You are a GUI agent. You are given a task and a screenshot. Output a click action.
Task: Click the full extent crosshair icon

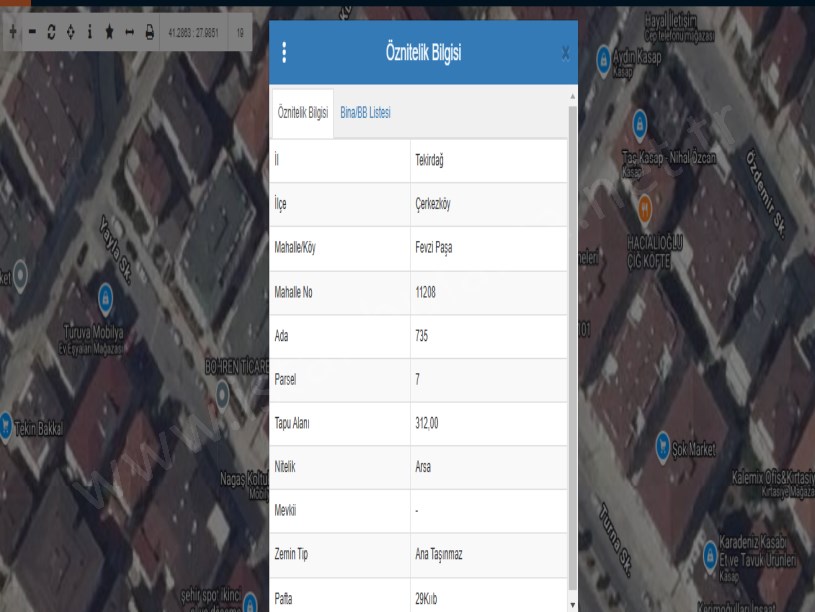(x=70, y=32)
